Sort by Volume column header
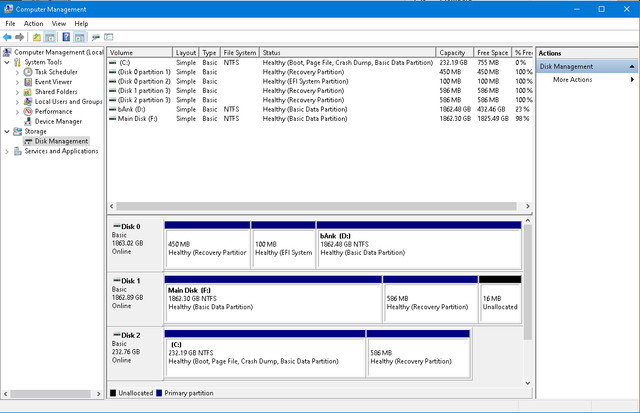This screenshot has height=413, width=640. click(140, 53)
